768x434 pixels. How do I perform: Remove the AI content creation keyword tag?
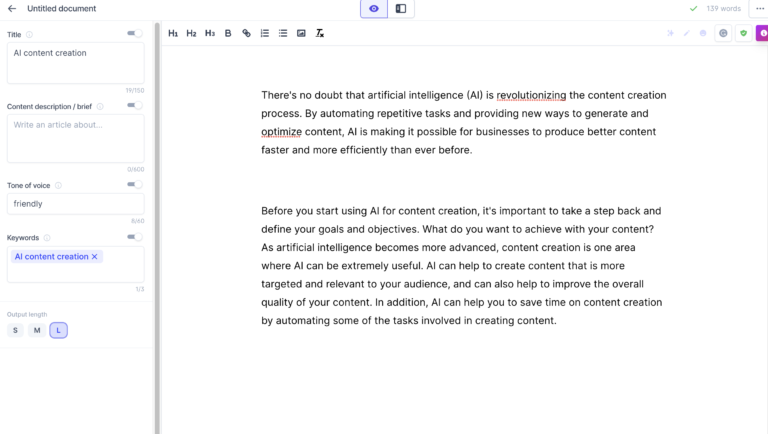[x=95, y=257]
